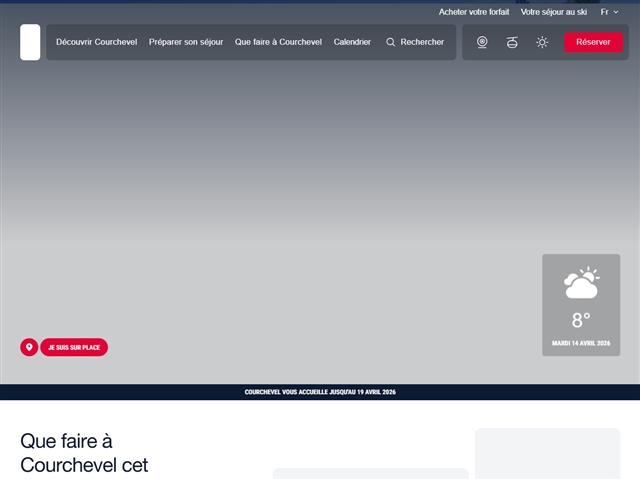Image resolution: width=640 pixels, height=480 pixels.
Task: Open the sun weather icon
Action: (542, 42)
